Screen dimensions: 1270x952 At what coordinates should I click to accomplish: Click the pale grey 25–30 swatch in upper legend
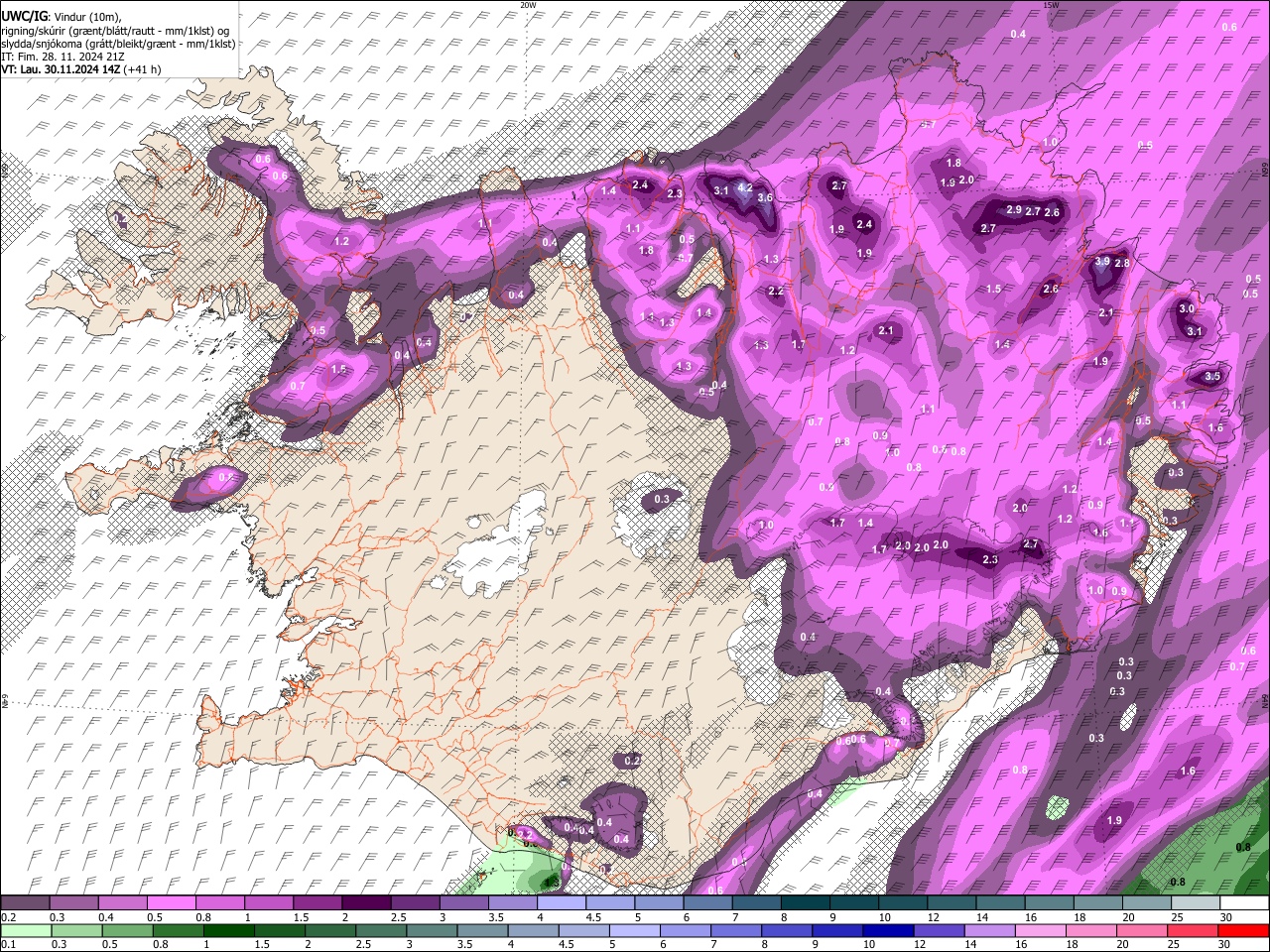pos(1196,903)
